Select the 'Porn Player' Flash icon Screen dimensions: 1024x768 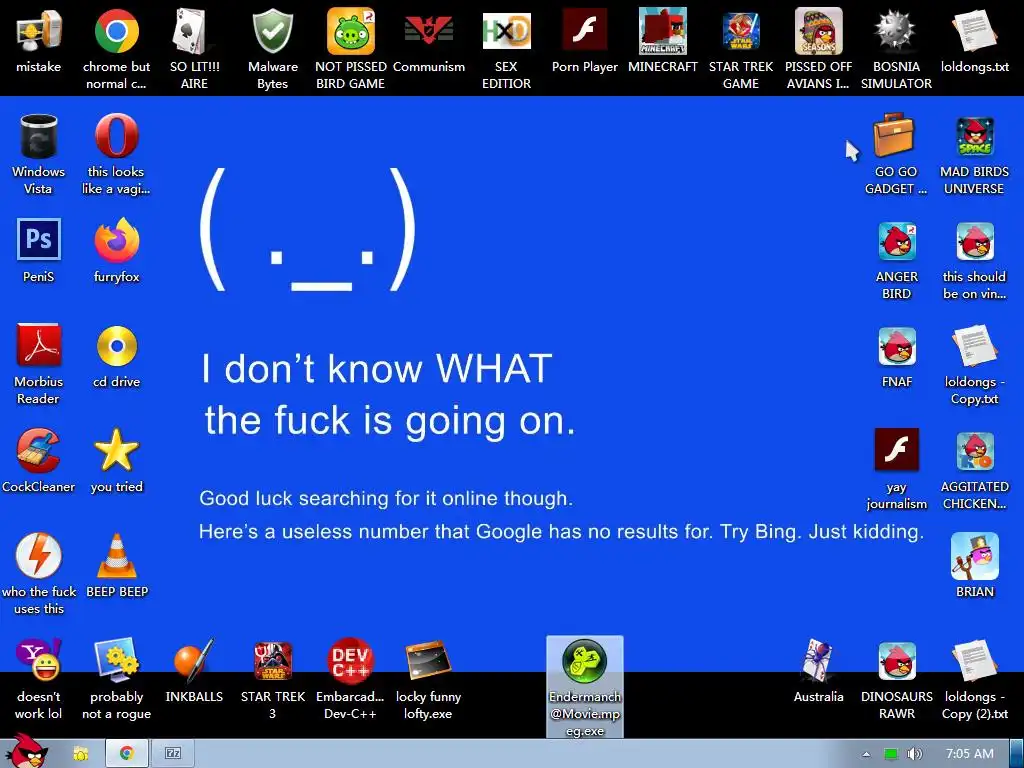584,40
